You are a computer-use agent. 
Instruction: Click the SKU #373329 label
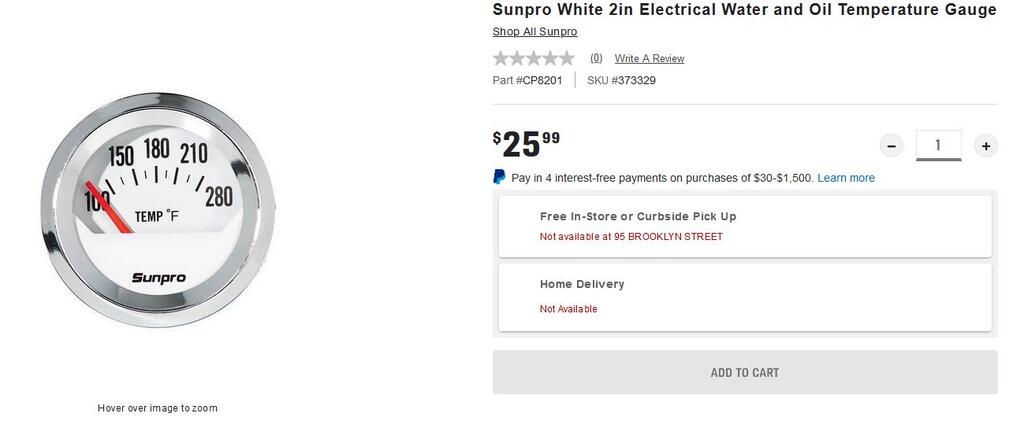pos(621,81)
